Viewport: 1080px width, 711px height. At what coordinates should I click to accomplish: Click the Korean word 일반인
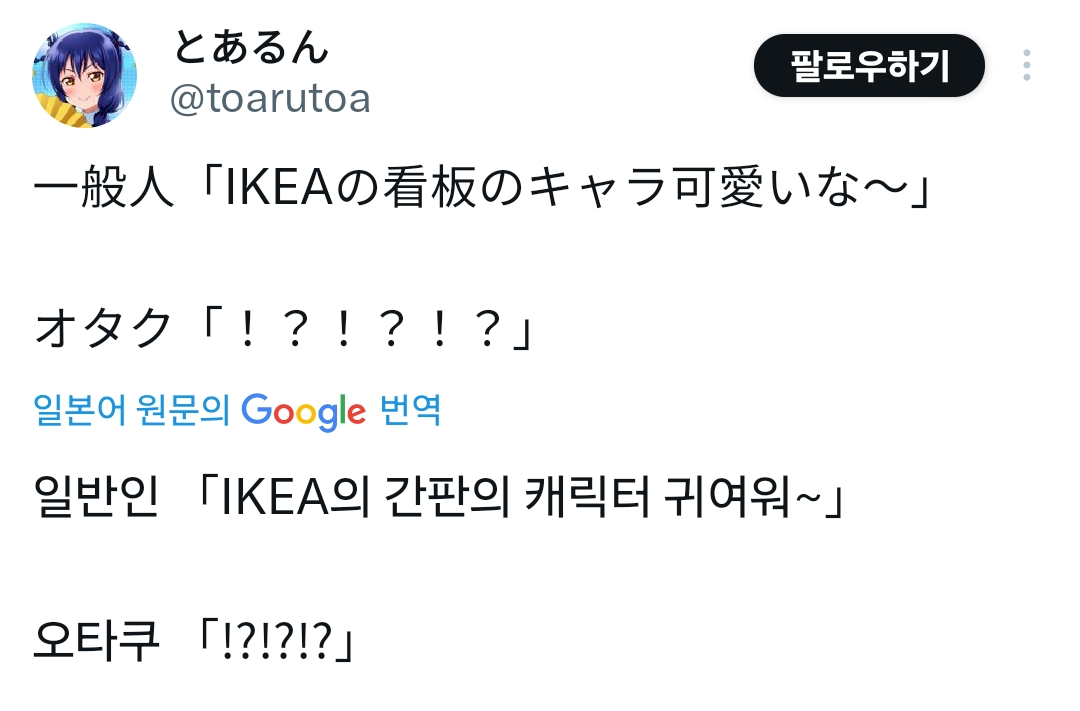(96, 497)
